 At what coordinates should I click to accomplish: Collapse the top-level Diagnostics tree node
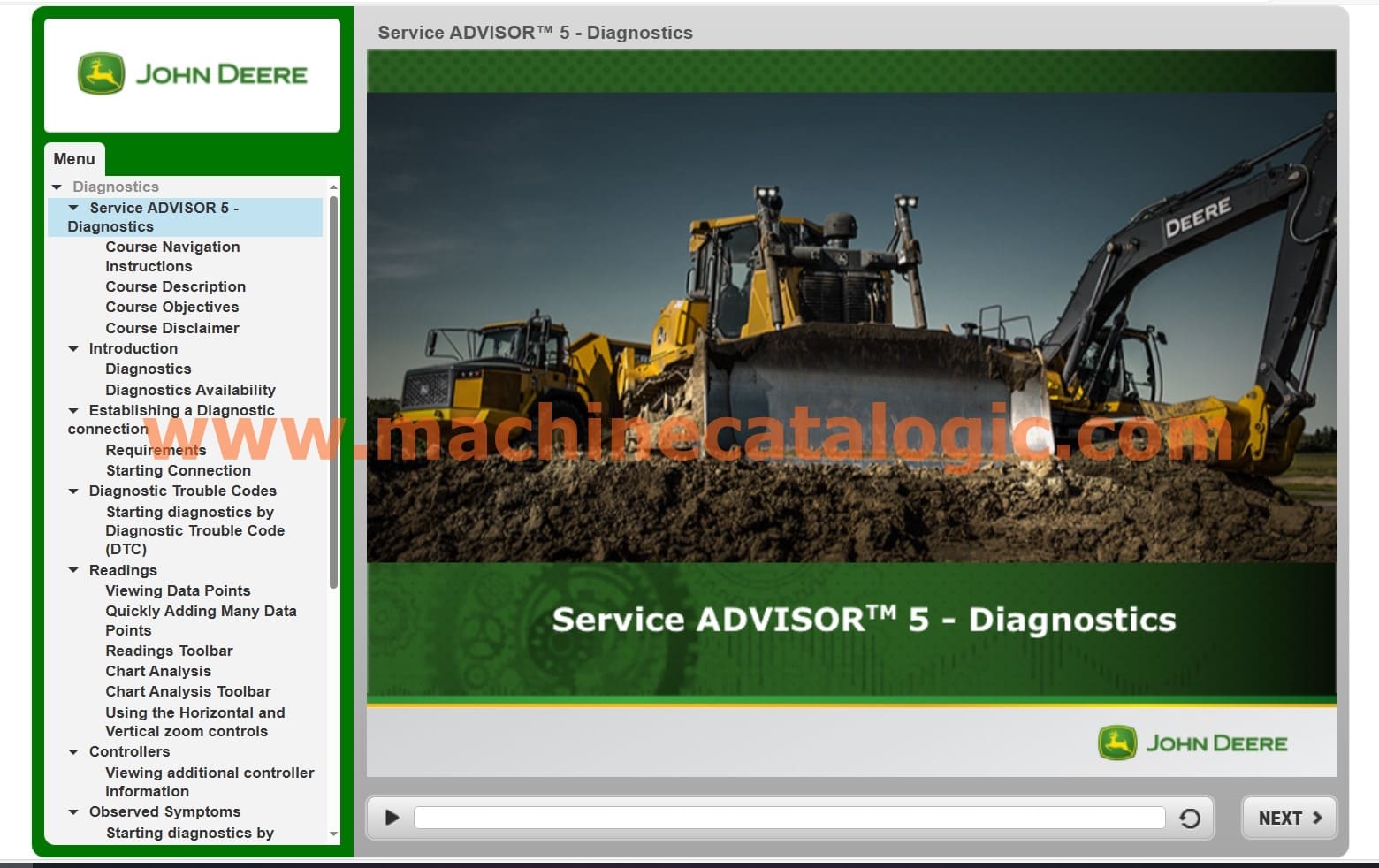(57, 187)
